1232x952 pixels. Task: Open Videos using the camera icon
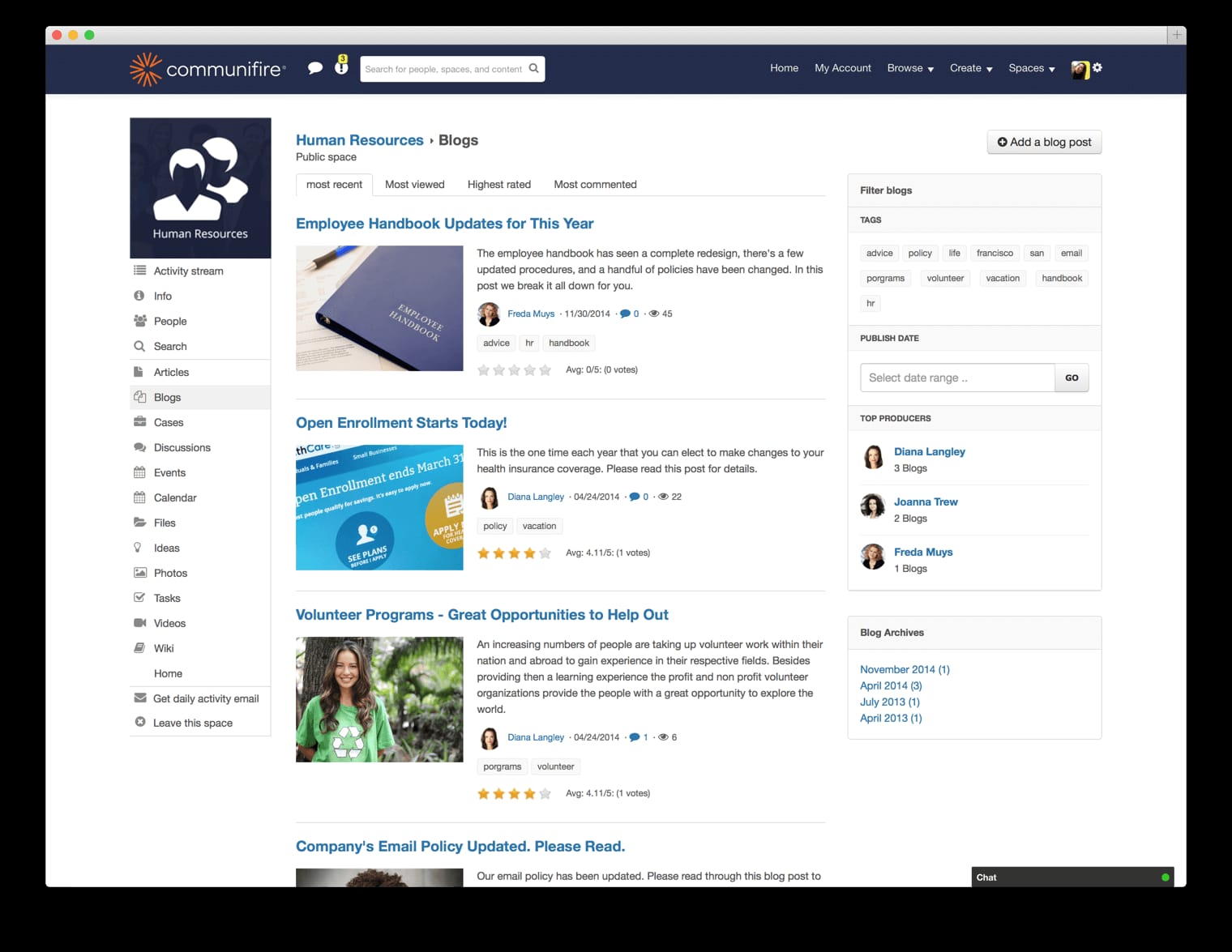click(x=139, y=622)
